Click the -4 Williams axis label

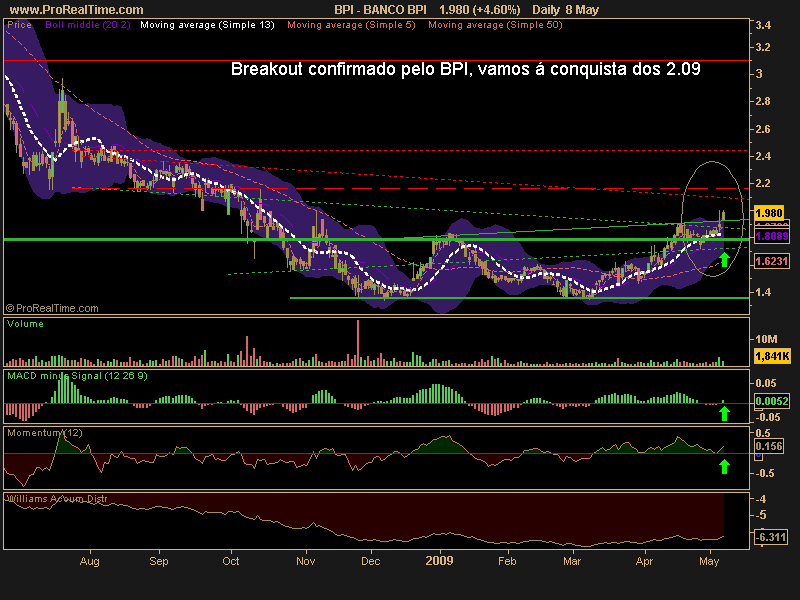(x=761, y=498)
